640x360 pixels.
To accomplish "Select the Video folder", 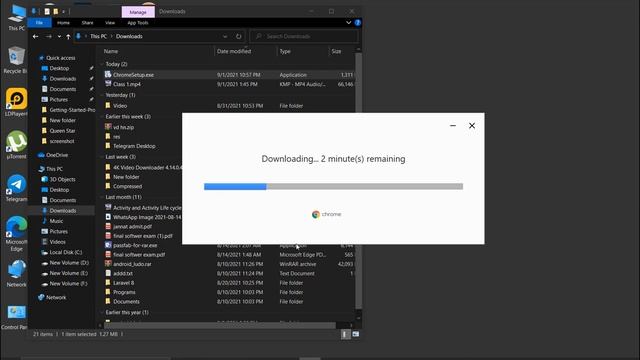I will click(x=120, y=106).
